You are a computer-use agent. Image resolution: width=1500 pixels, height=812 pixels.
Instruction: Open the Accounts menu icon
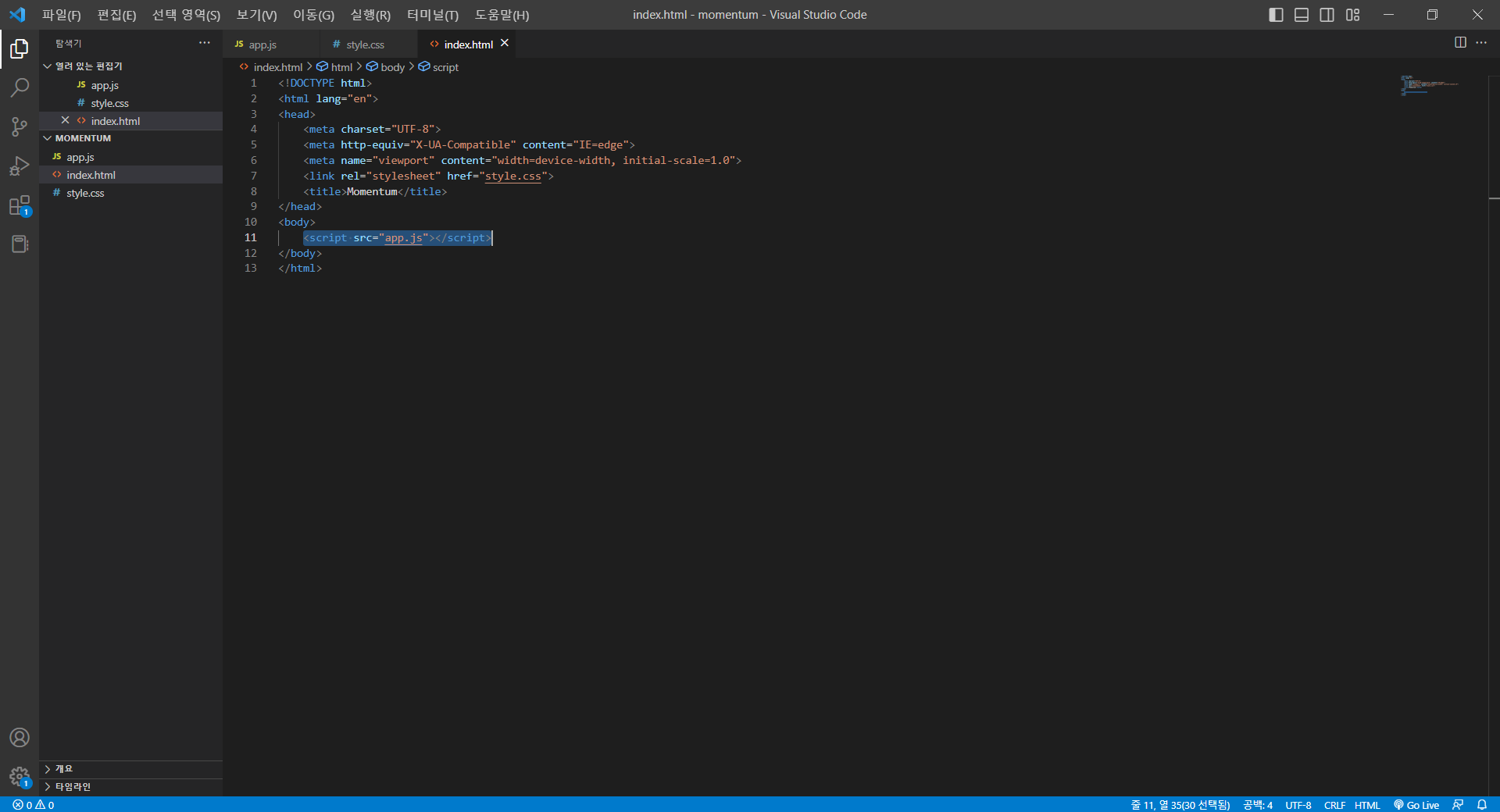[x=20, y=738]
